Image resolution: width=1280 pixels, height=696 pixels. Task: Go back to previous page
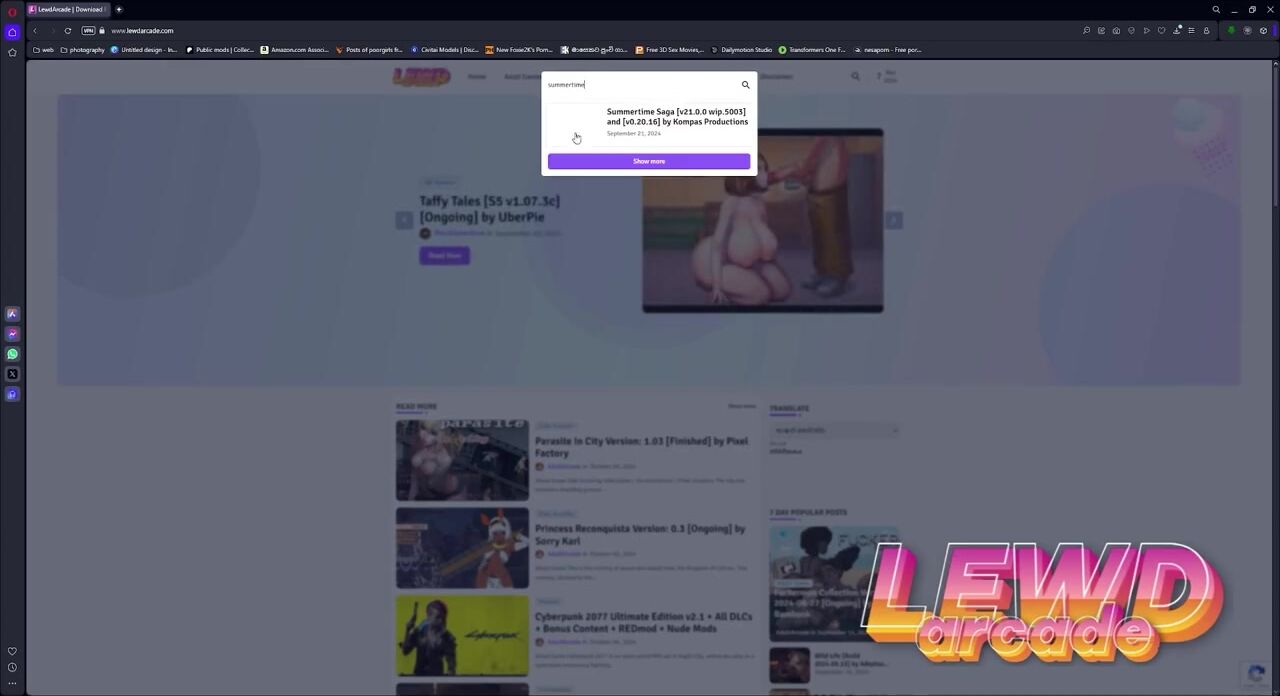pyautogui.click(x=35, y=31)
